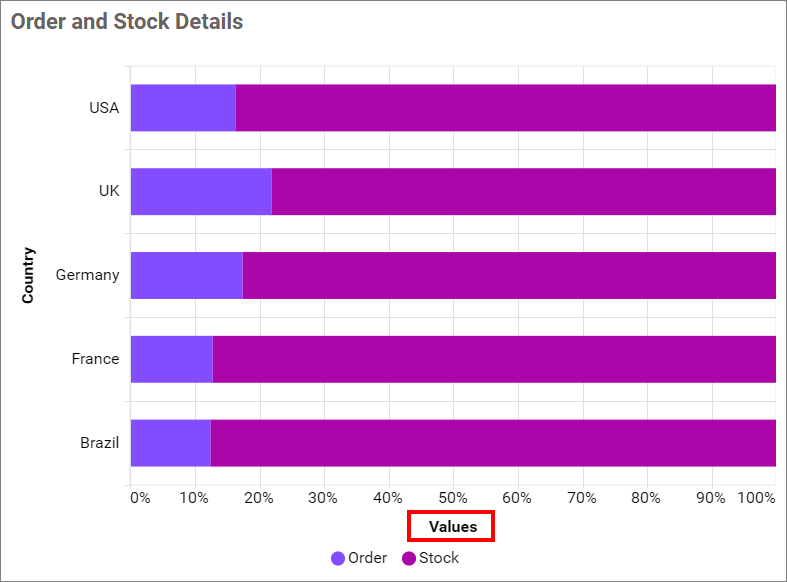Click the Brazil Order bar segment
Viewport: 787px width, 582px height.
click(170, 443)
